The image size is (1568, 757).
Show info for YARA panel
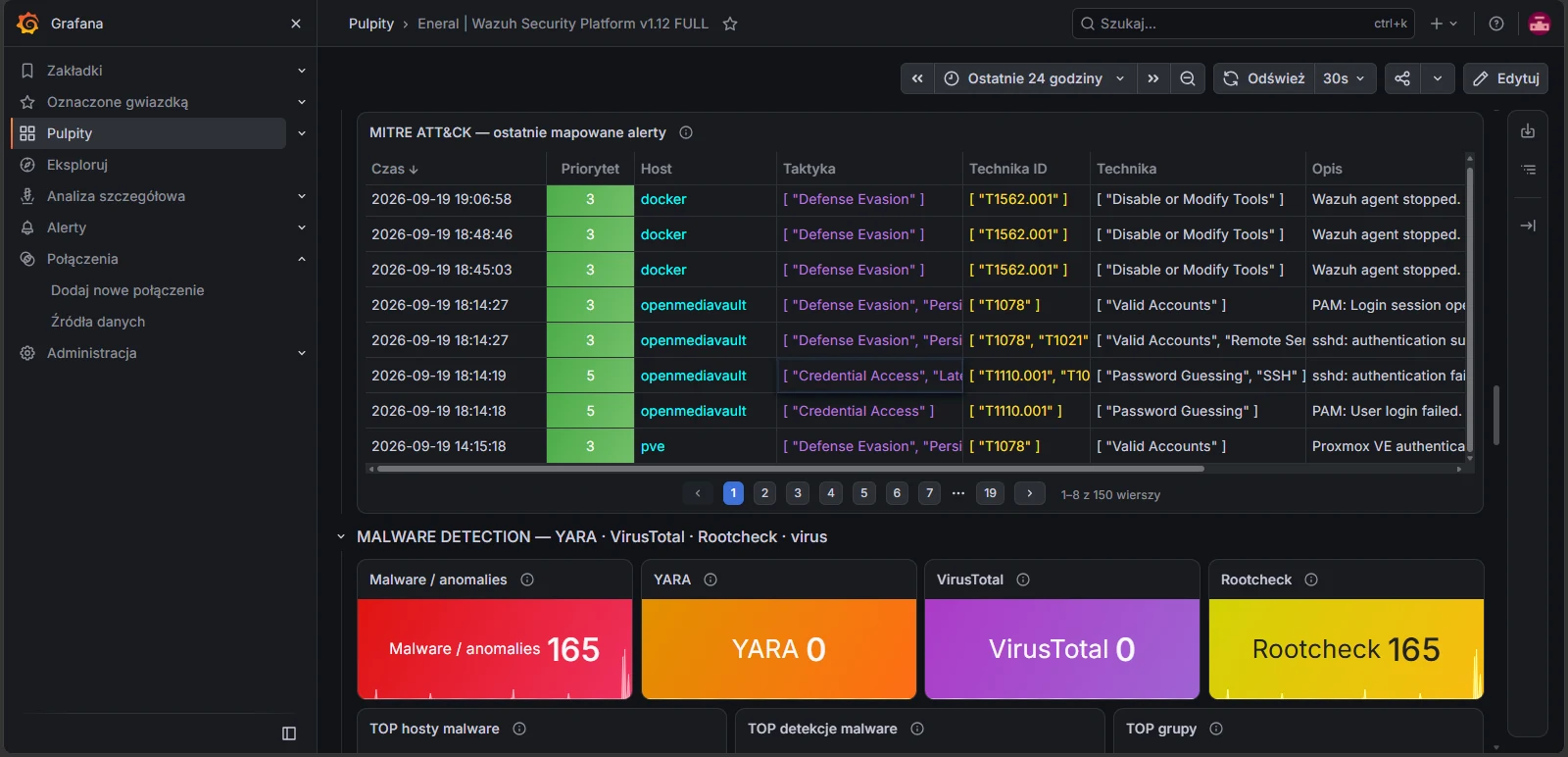pyautogui.click(x=710, y=580)
